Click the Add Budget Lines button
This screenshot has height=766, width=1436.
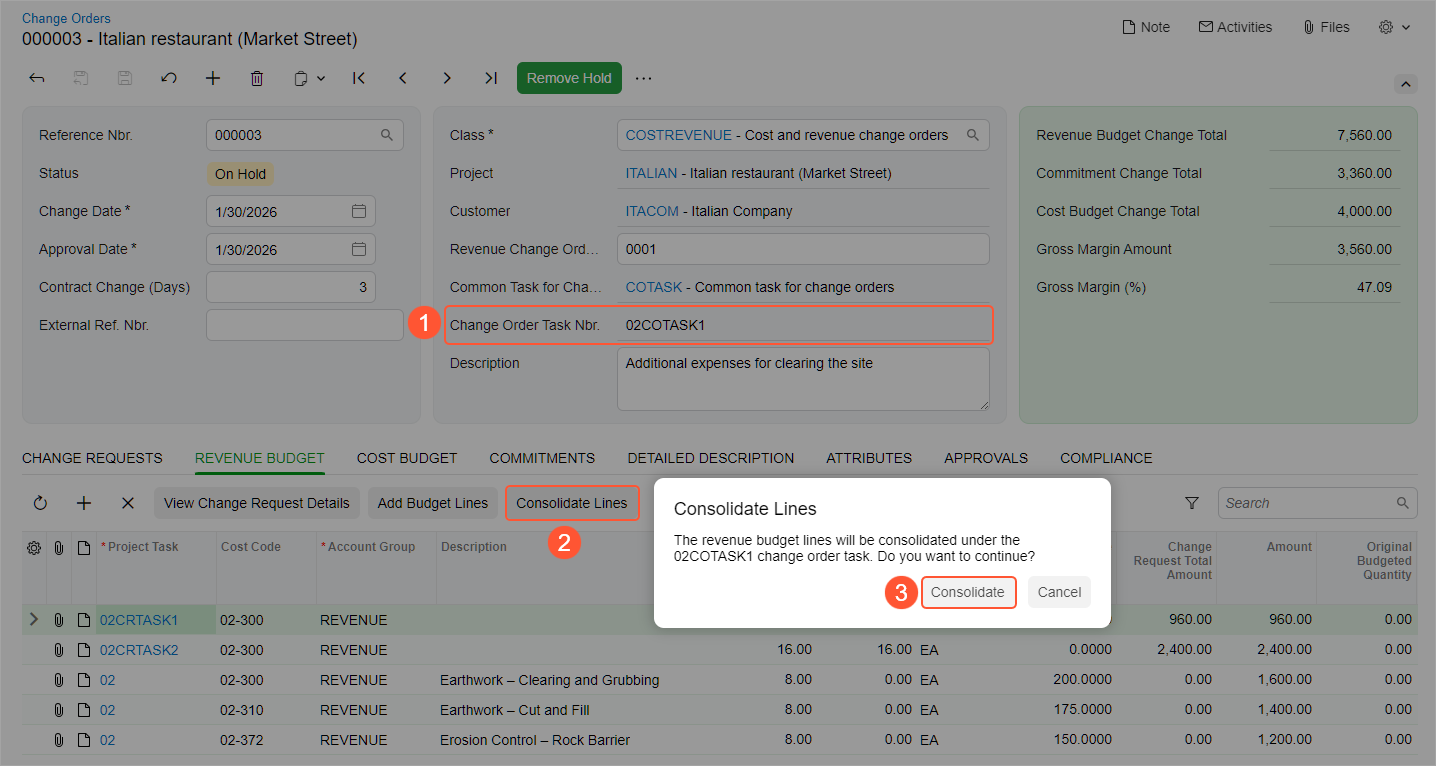(433, 503)
